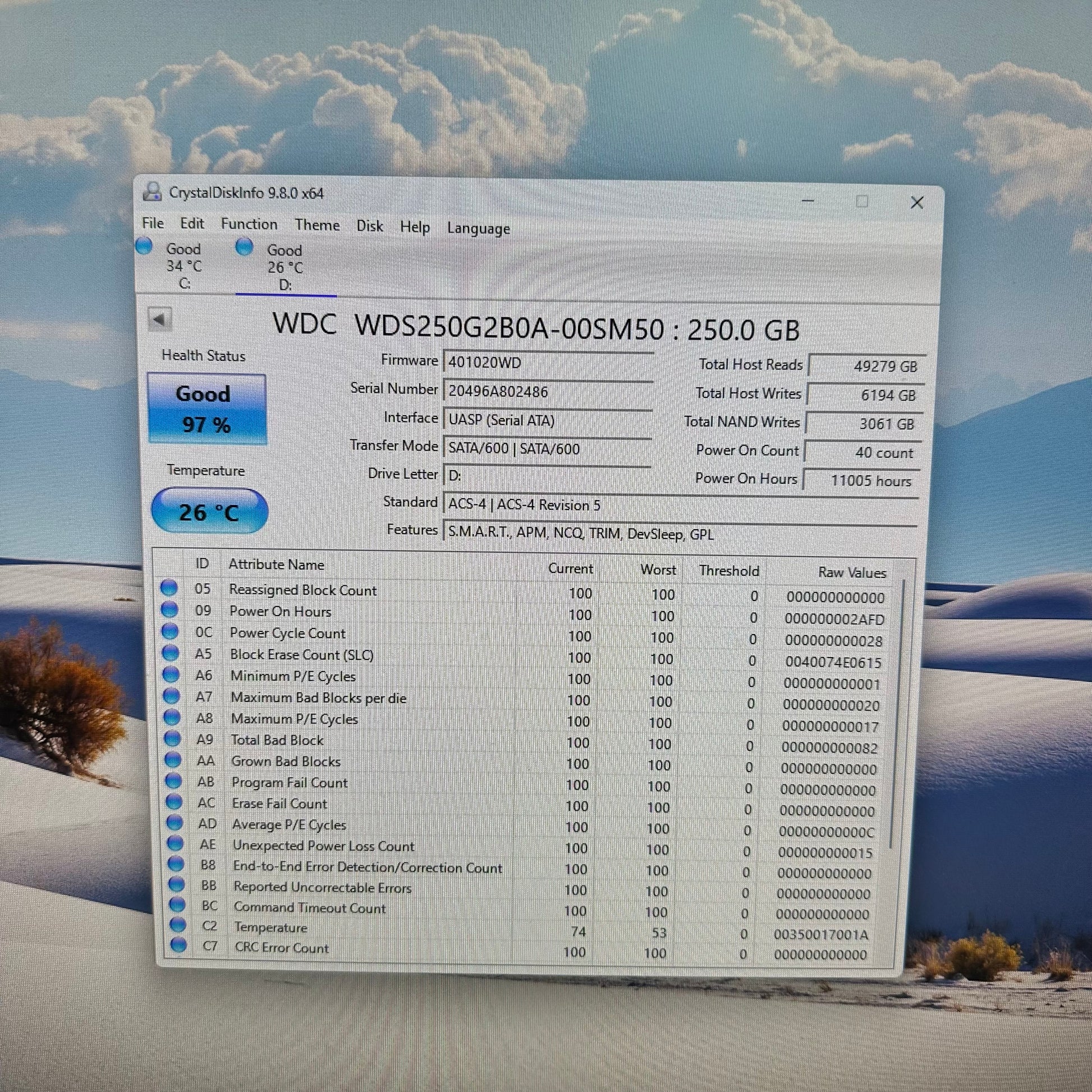Click status orb for Total Bad Block
Screen dimensions: 1092x1092
coord(173,738)
